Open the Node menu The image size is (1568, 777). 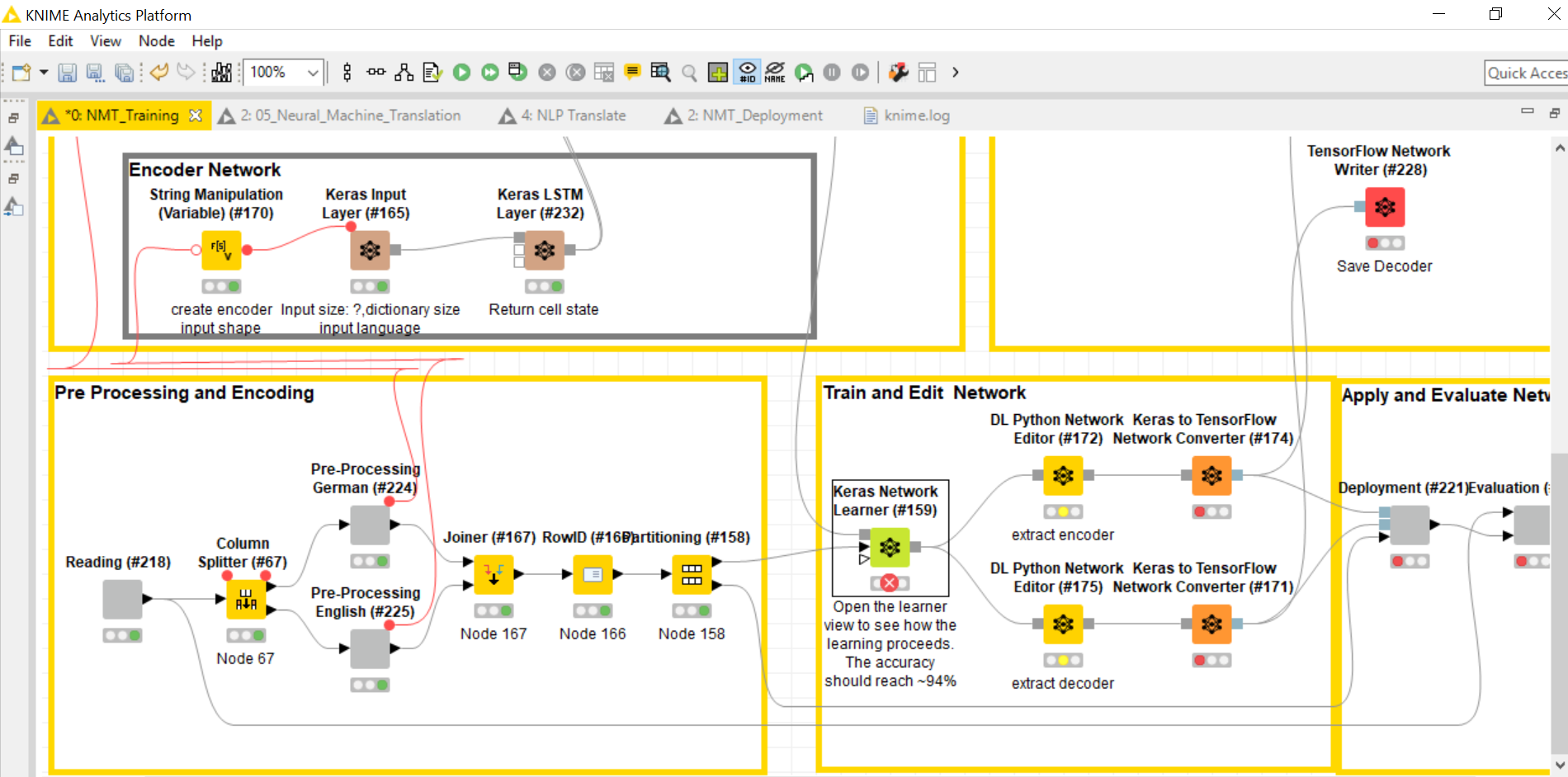coord(156,41)
